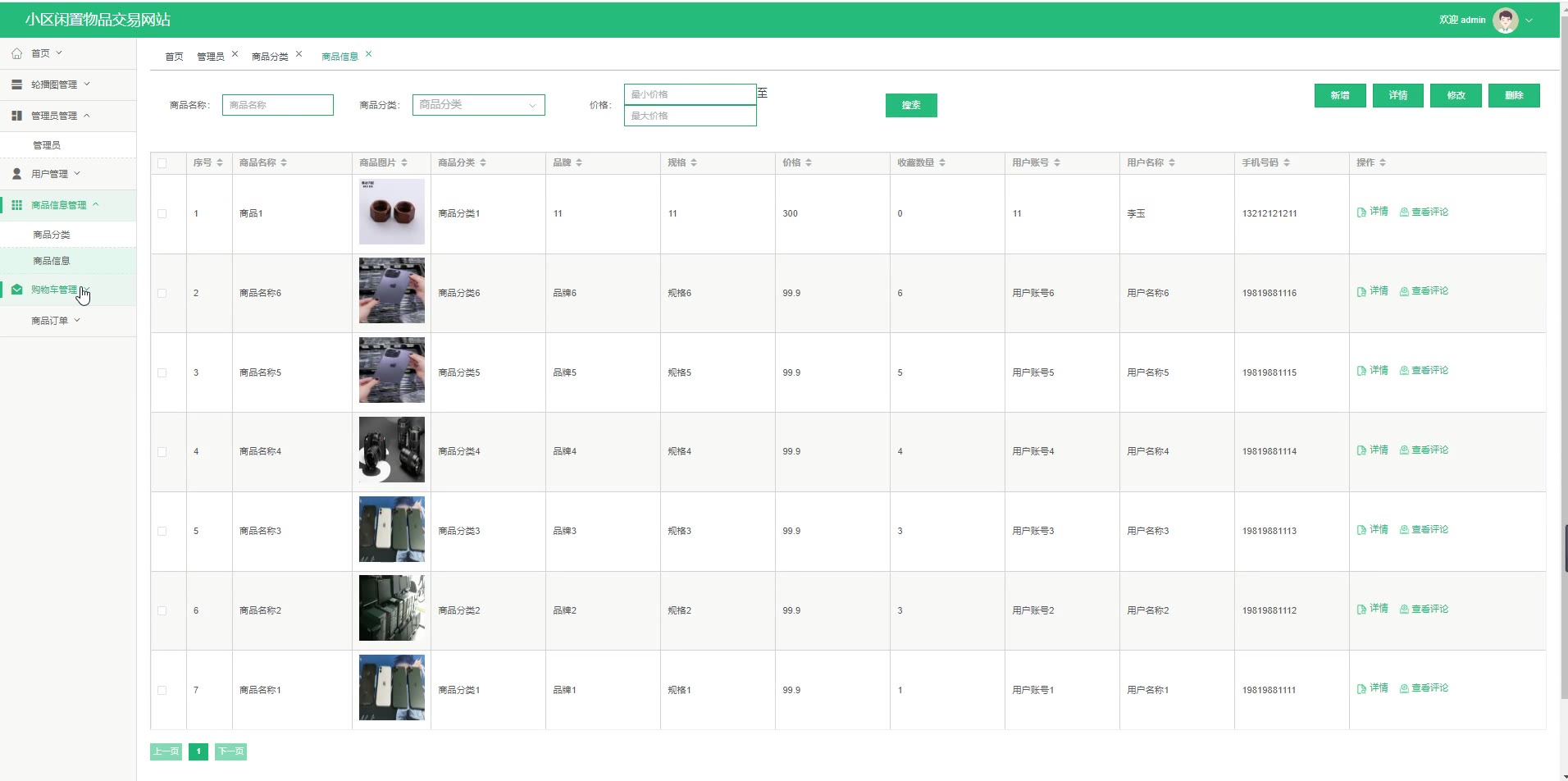The width and height of the screenshot is (1568, 781).
Task: Expand the 用户管理 sidebar menu
Action: 77,173
